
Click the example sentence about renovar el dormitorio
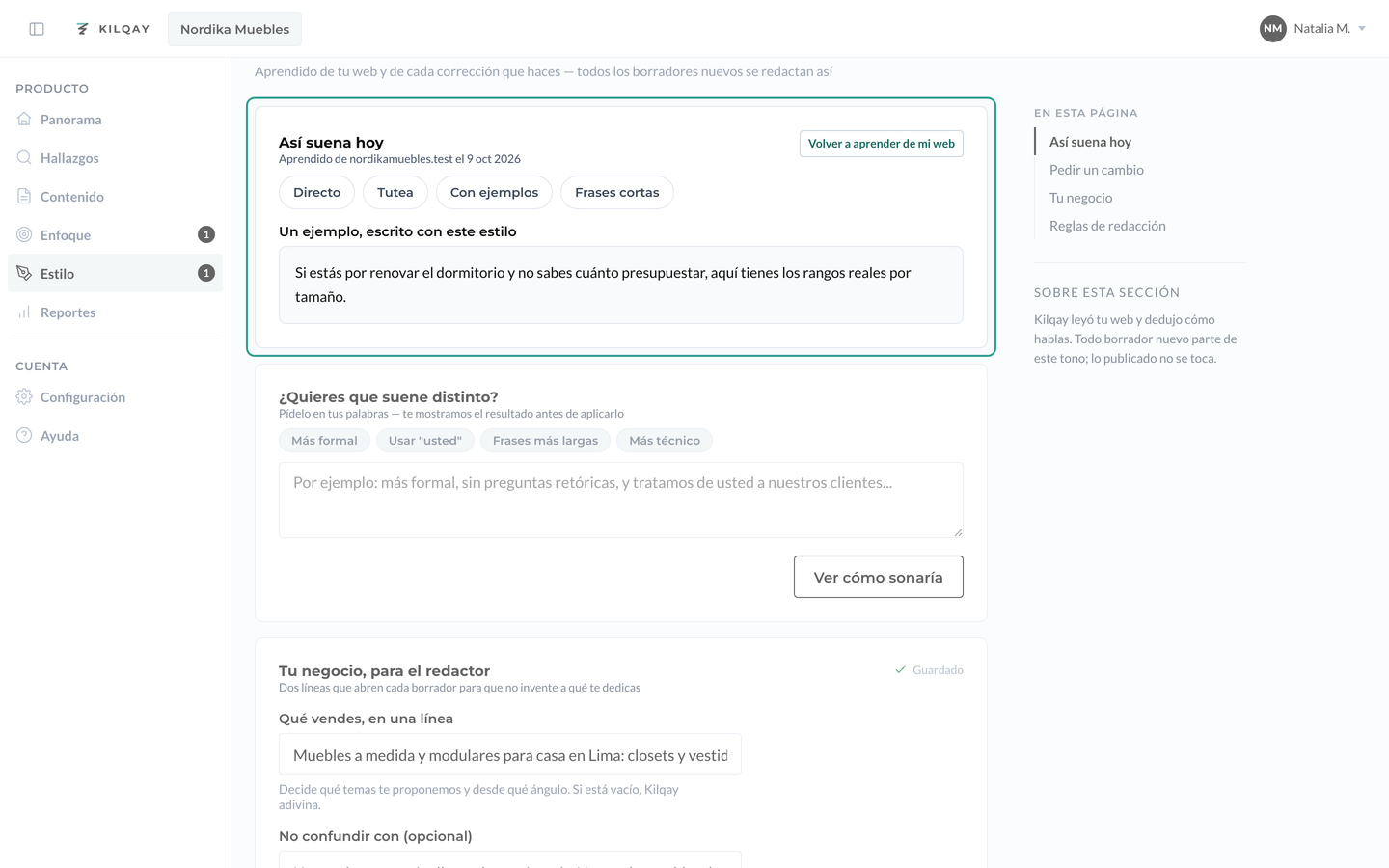621,285
